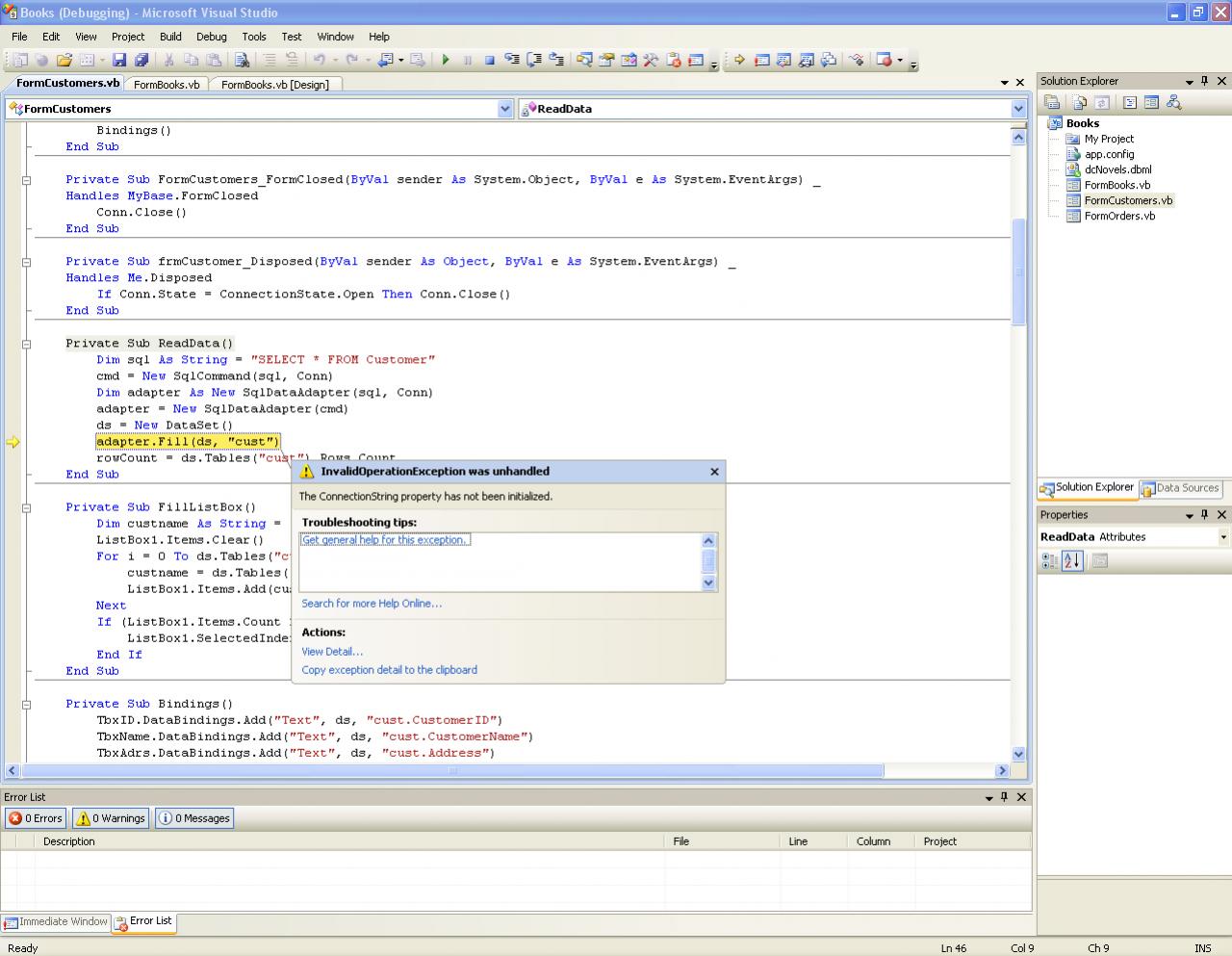Click the Open File folder icon

(x=64, y=60)
